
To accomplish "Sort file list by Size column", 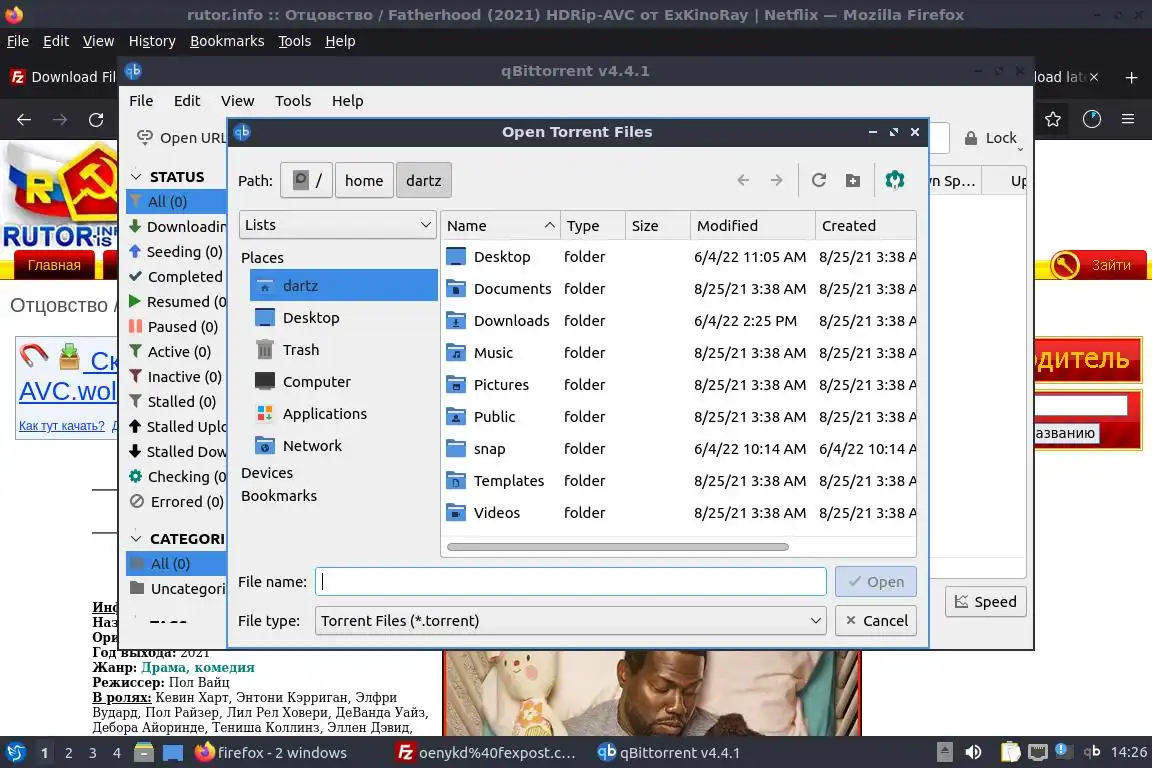I will point(658,226).
